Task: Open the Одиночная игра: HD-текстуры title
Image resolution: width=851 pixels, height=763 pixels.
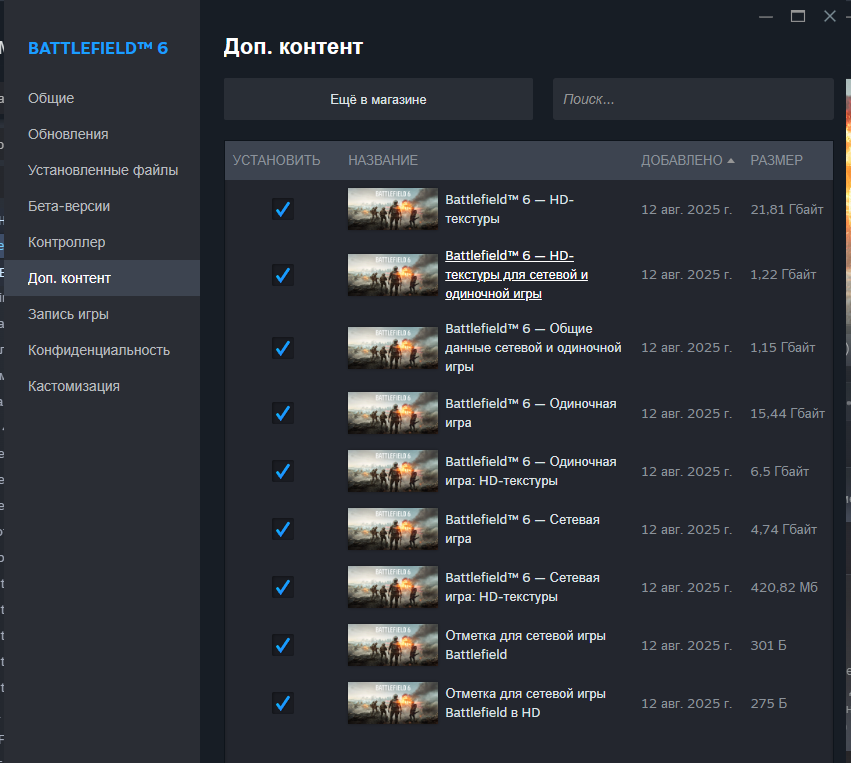Action: (x=531, y=471)
